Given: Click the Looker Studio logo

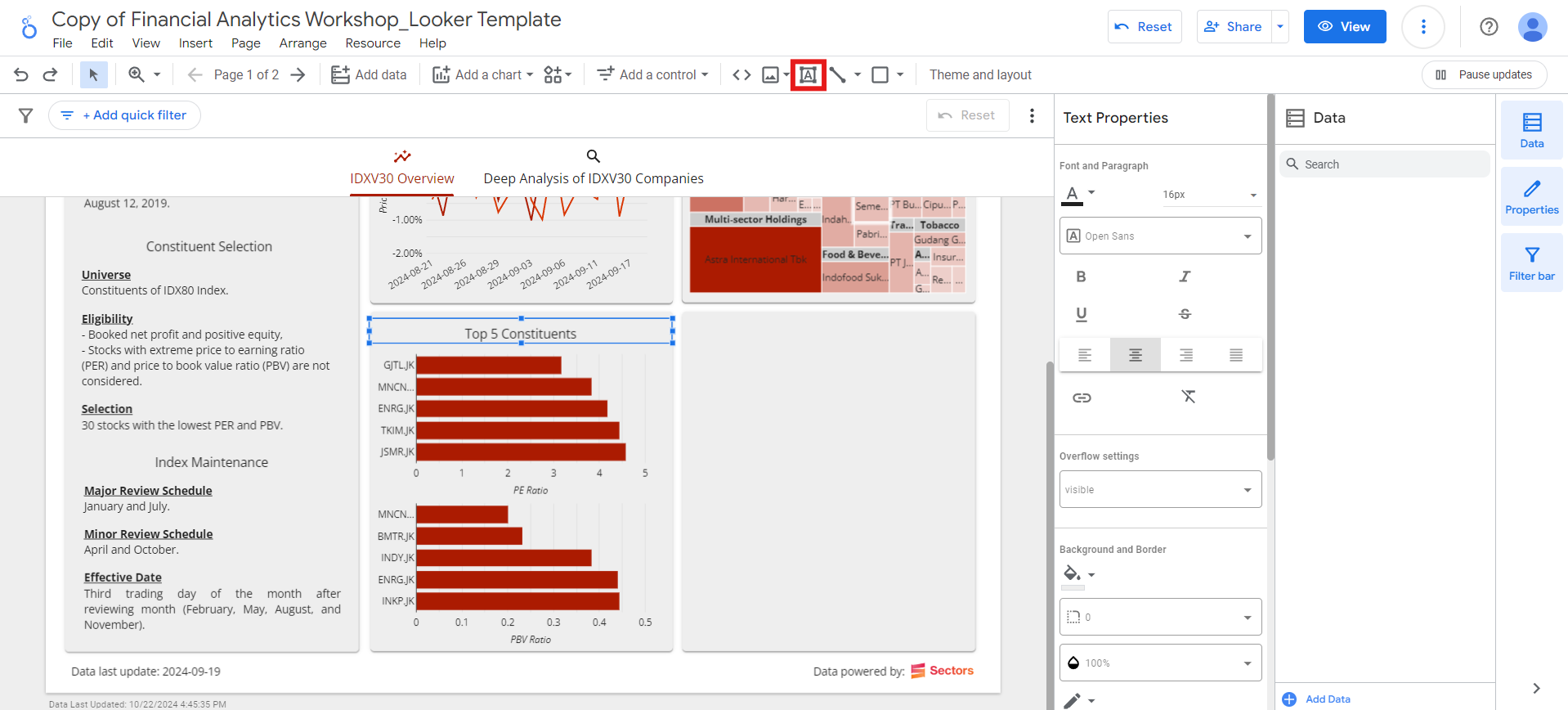Looking at the screenshot, I should click(x=29, y=28).
